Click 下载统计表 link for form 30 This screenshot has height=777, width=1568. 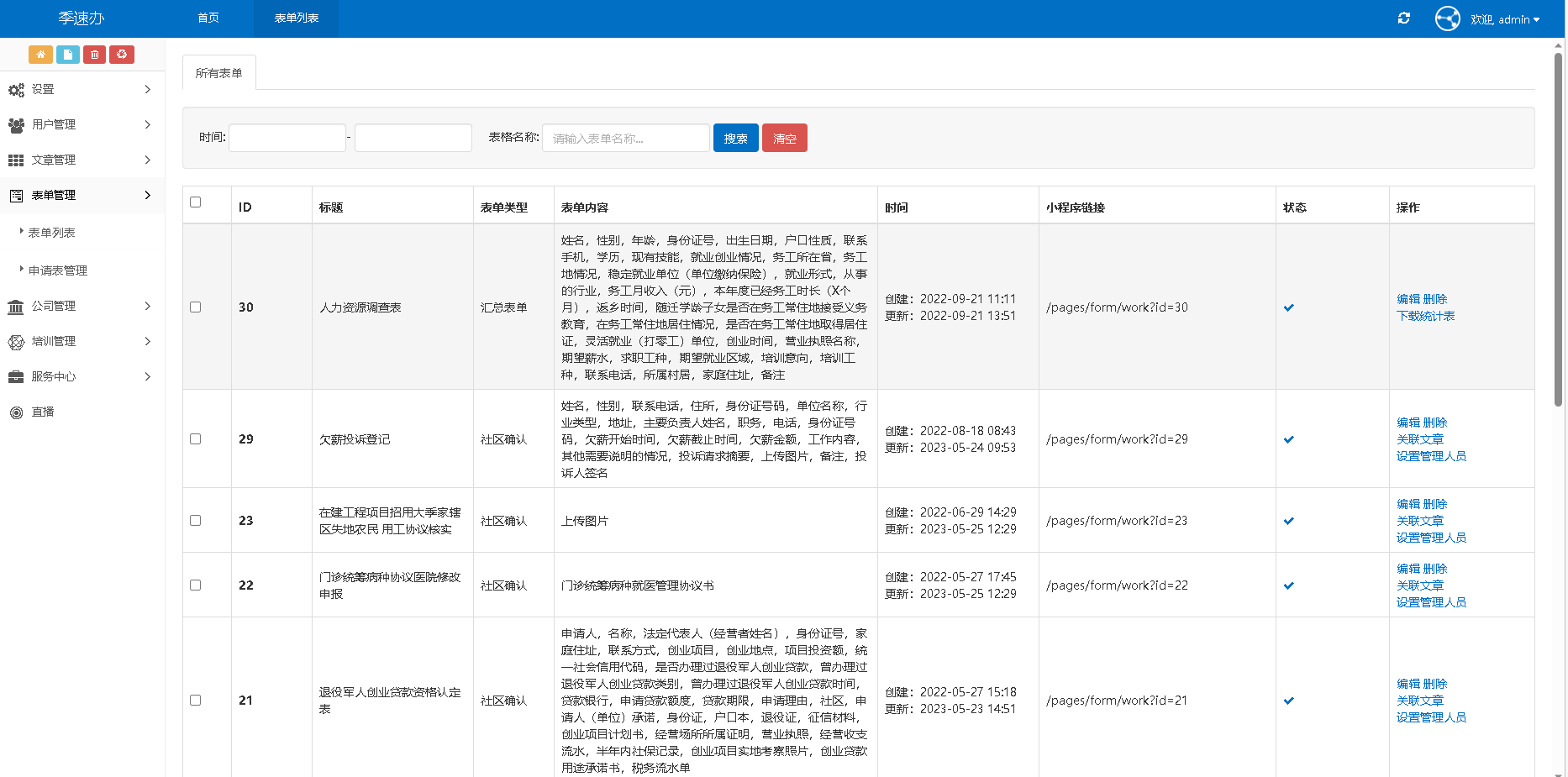pyautogui.click(x=1425, y=316)
